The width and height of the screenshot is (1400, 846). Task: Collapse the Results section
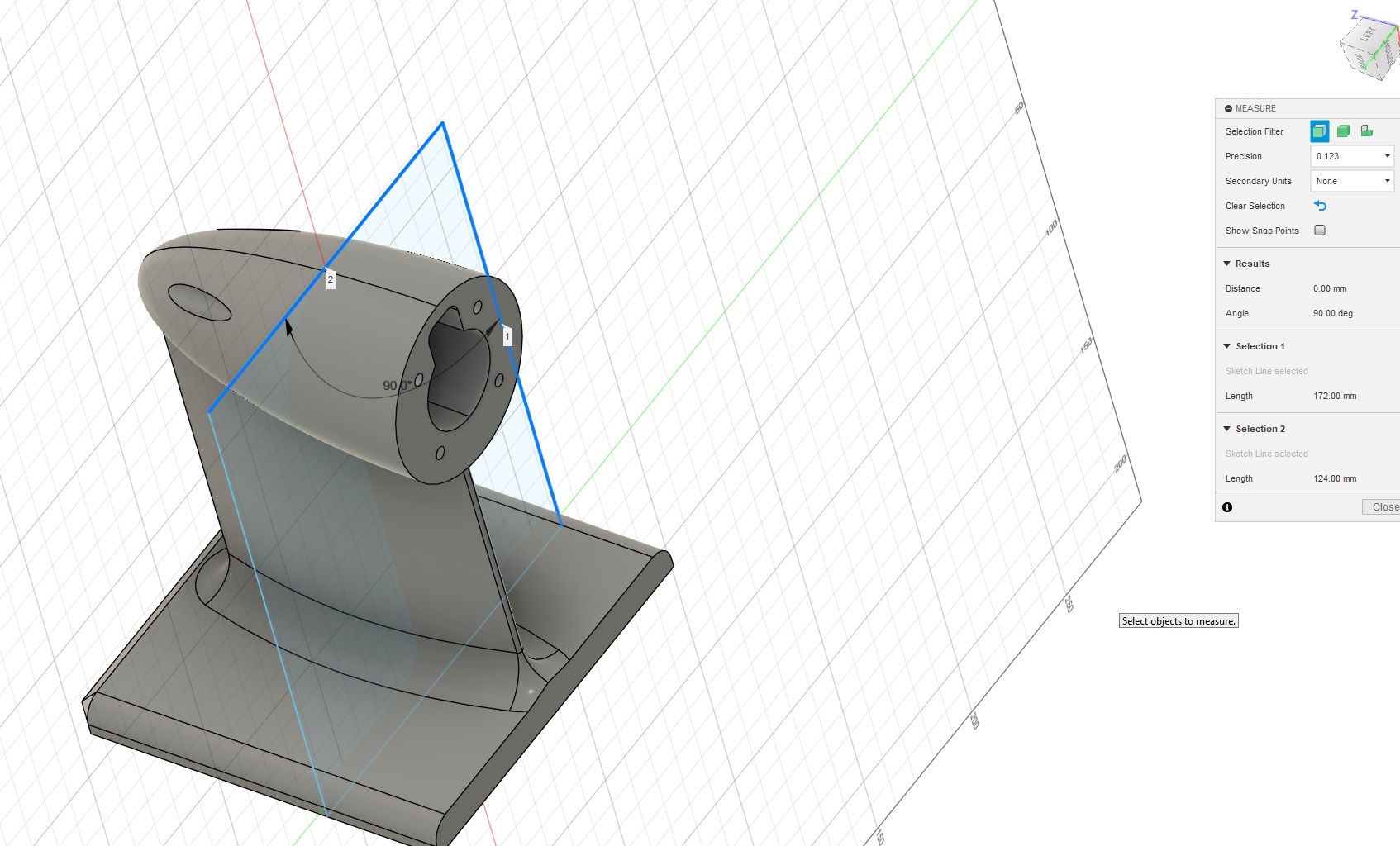coord(1227,264)
